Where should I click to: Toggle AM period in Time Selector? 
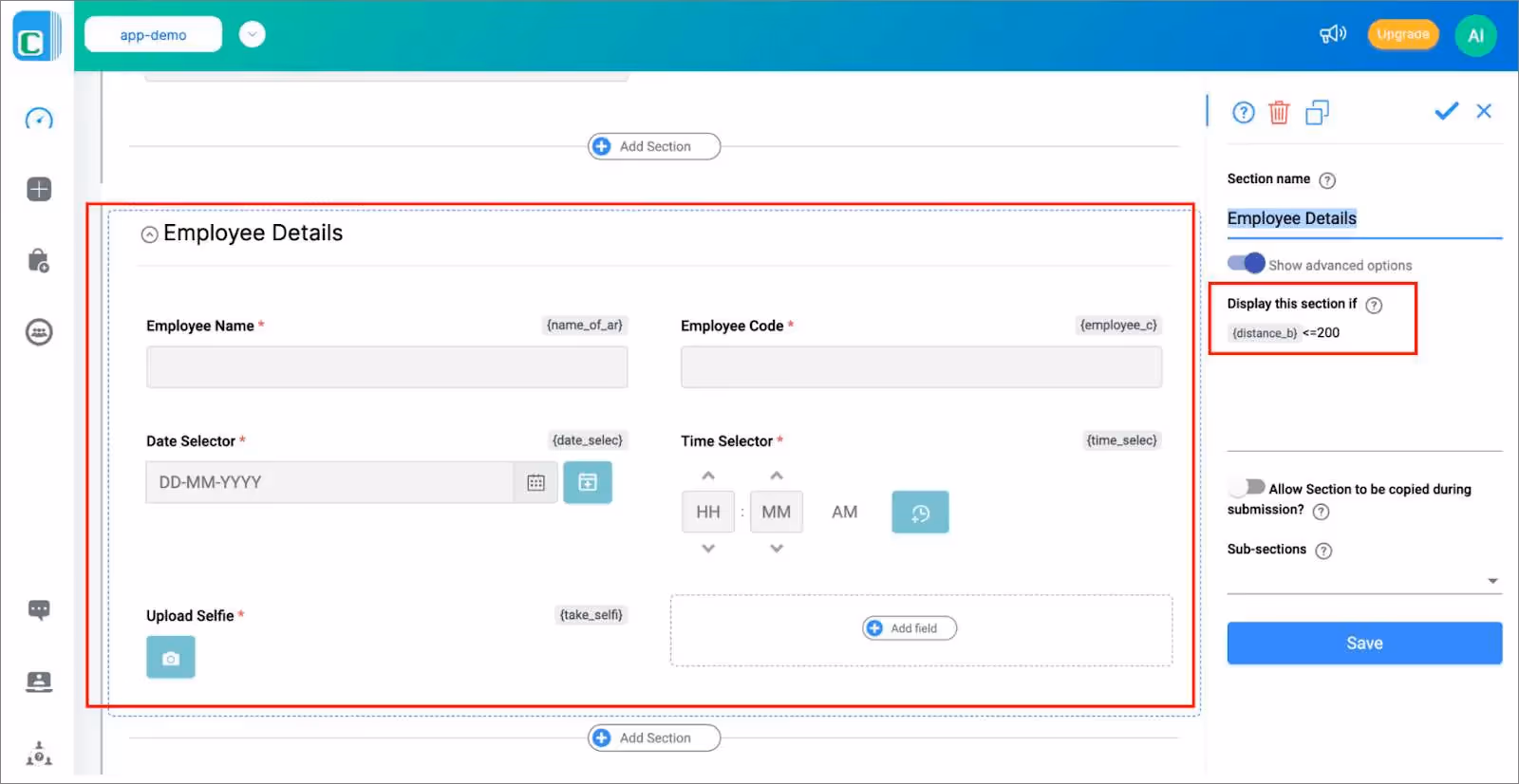pyautogui.click(x=844, y=512)
